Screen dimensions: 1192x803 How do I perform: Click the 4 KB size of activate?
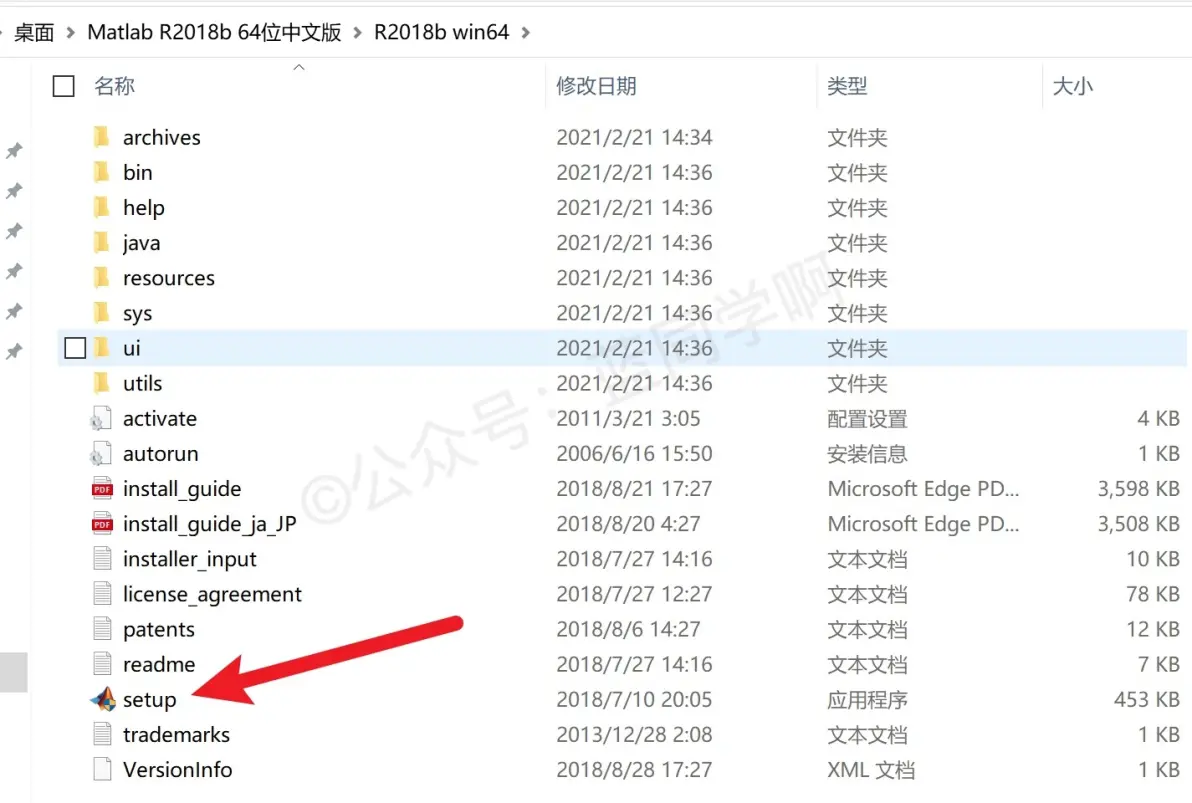(1159, 418)
